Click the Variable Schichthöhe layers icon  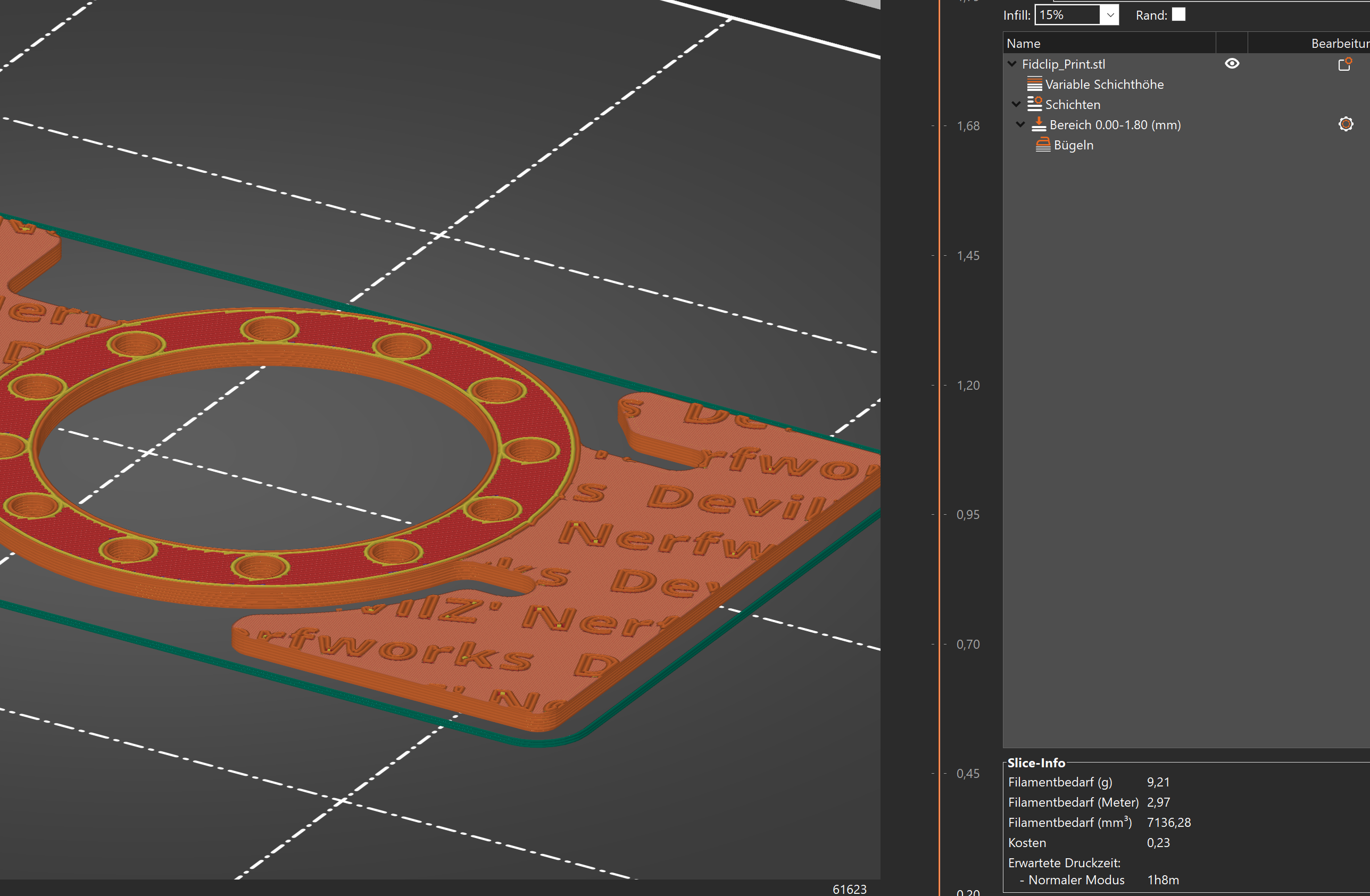1035,83
